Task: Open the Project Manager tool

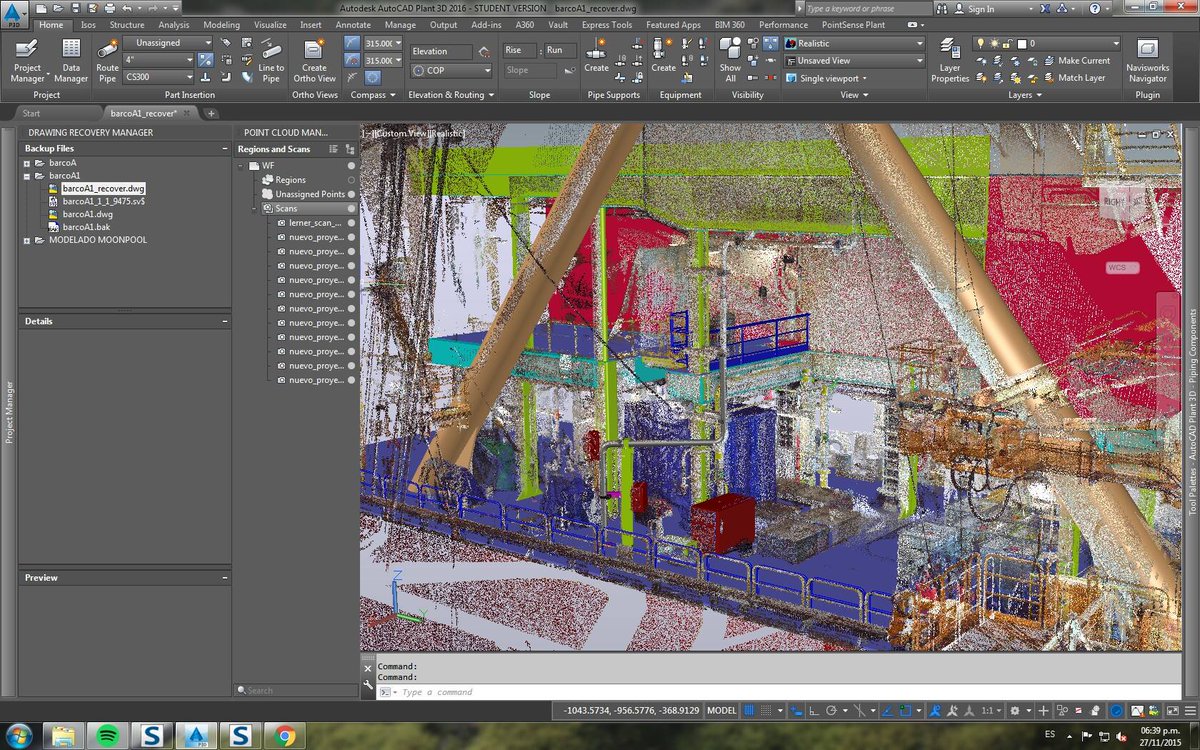Action: (x=27, y=61)
